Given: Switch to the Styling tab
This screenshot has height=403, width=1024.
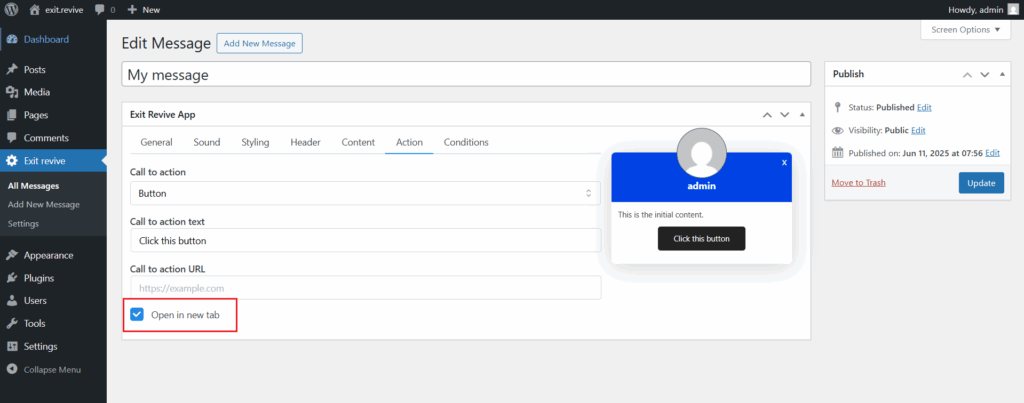Looking at the screenshot, I should click(255, 142).
